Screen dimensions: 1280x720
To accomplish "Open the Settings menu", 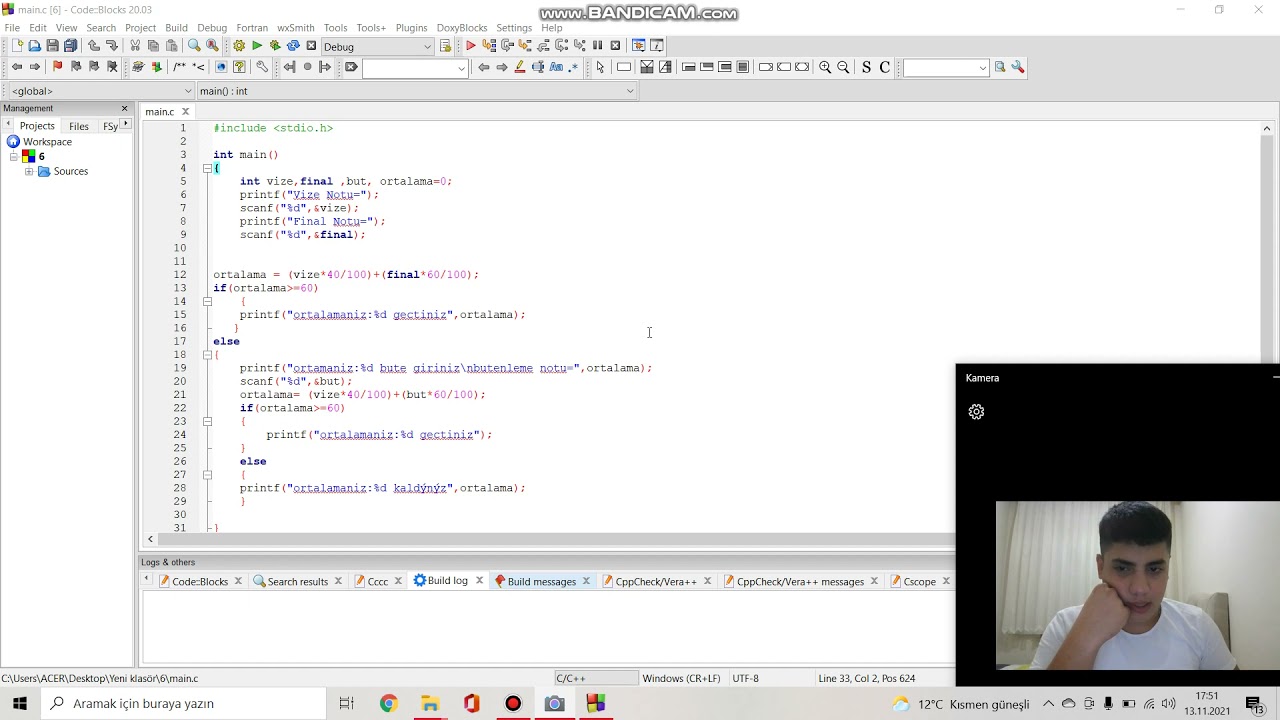I will pos(514,28).
